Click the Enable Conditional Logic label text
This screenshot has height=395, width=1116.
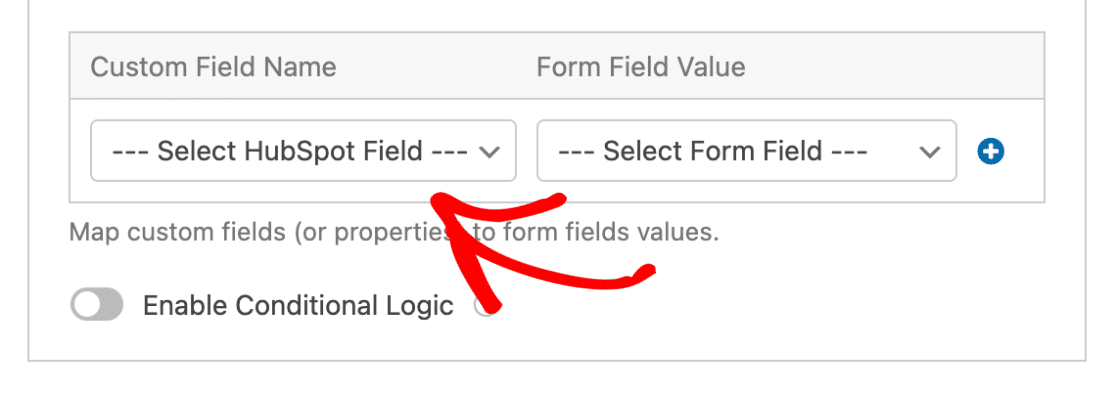pos(298,306)
